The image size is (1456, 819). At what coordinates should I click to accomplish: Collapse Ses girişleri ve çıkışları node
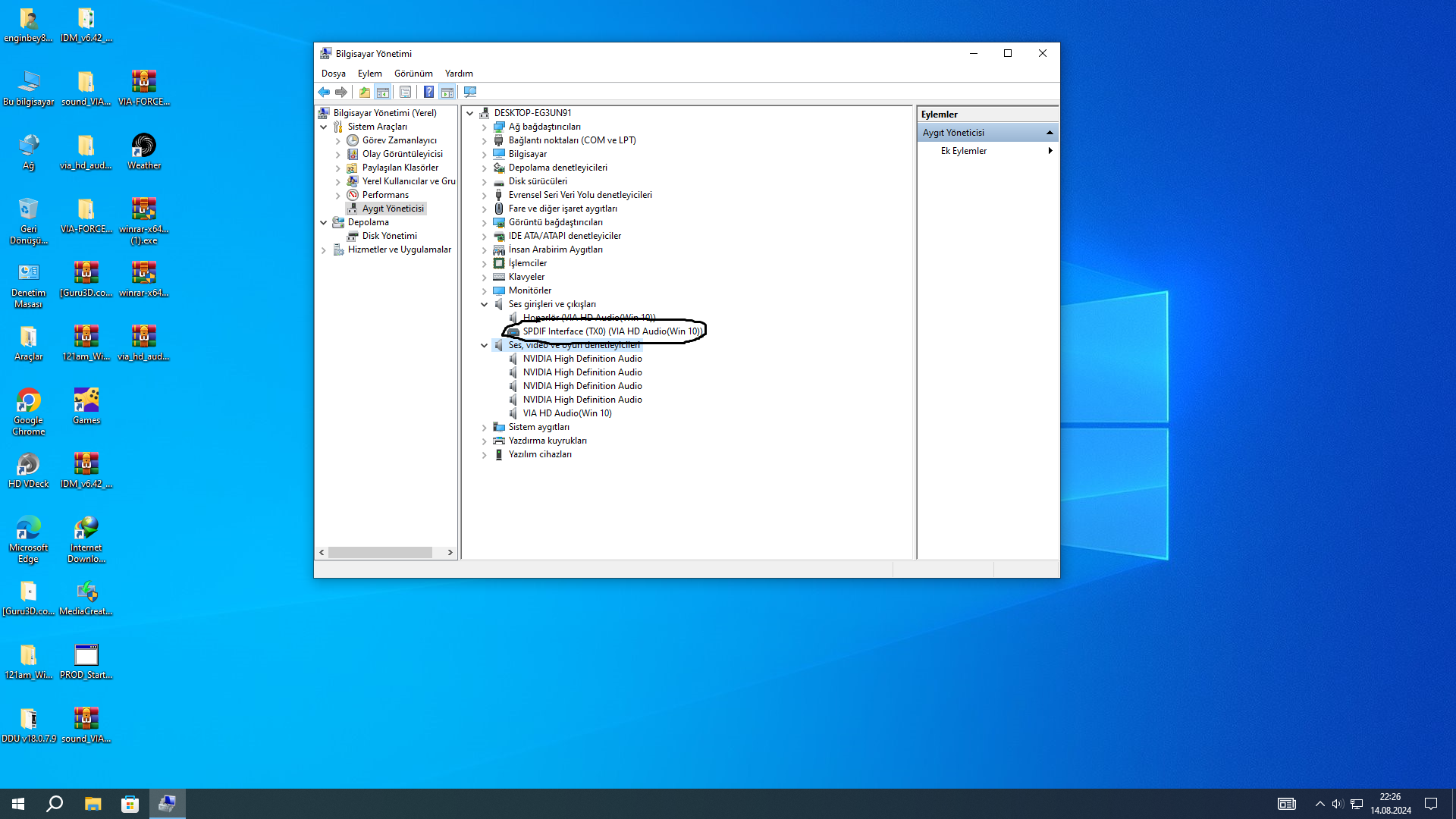pos(485,304)
